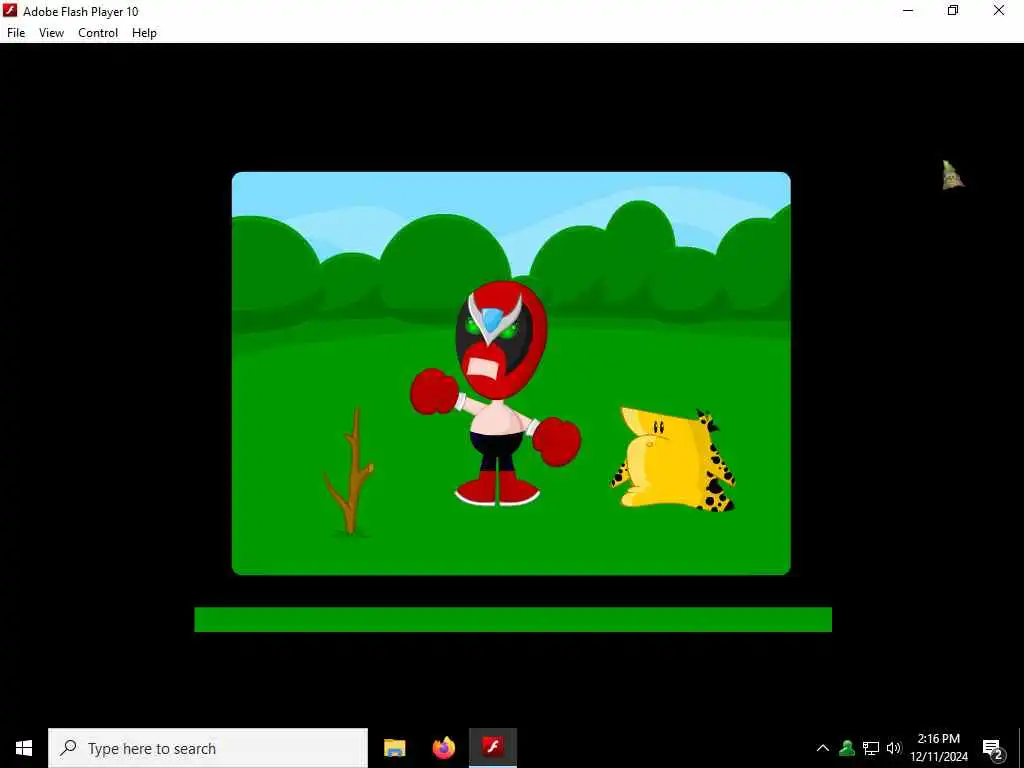Restore down the Flash Player window
This screenshot has width=1024, height=768.
coord(953,10)
